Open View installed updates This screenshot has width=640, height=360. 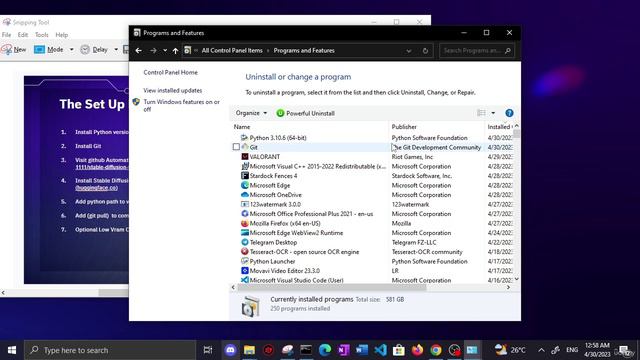pos(173,90)
